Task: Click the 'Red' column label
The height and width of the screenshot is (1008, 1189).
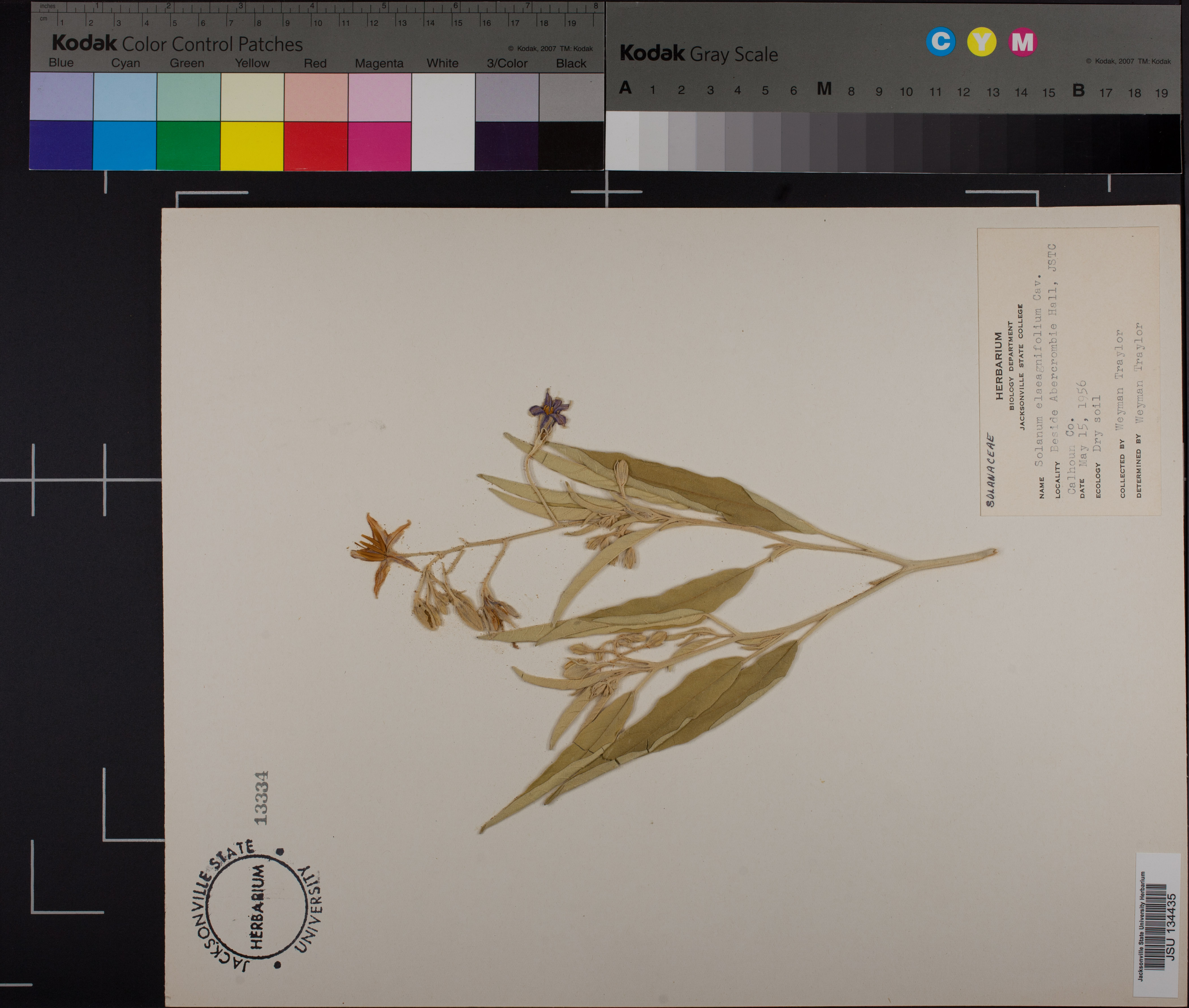Action: [x=315, y=63]
